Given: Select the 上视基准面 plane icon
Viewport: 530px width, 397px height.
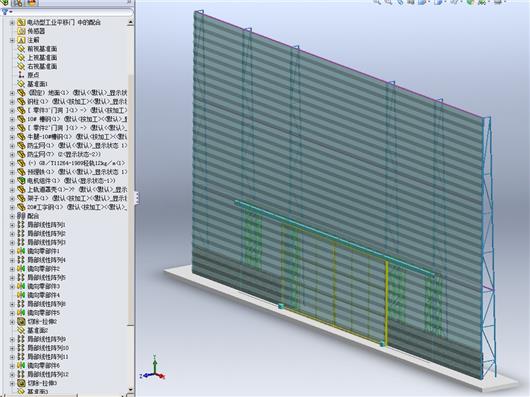Looking at the screenshot, I should coord(21,57).
